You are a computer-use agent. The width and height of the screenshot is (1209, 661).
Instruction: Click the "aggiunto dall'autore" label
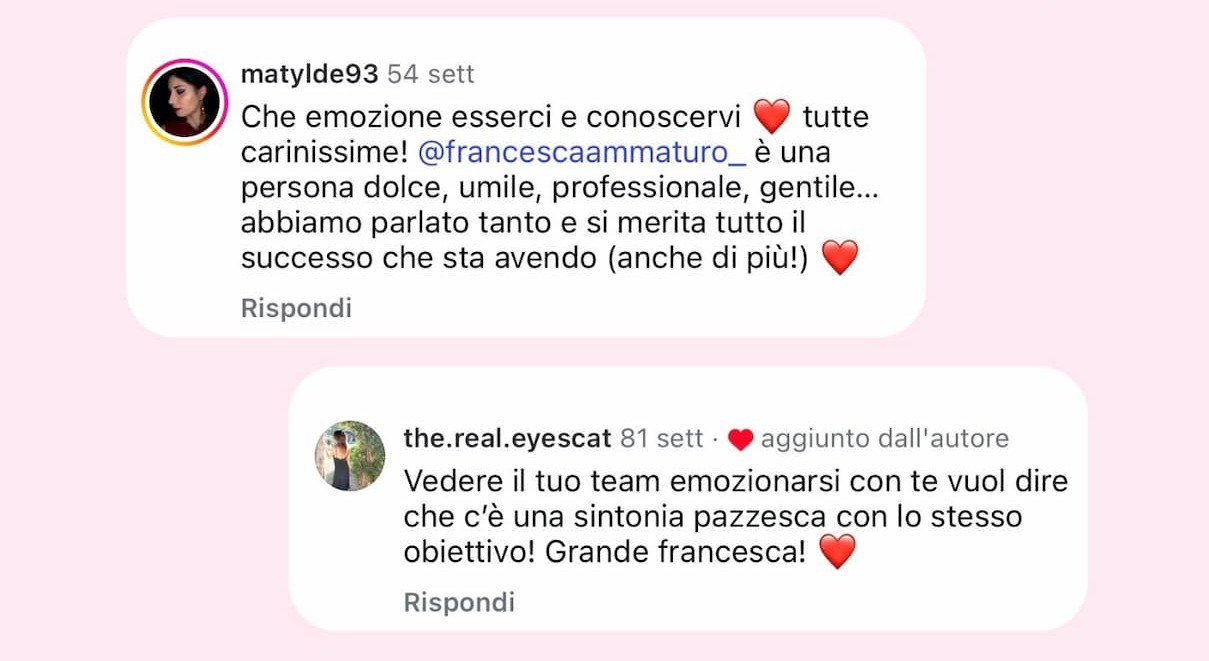tap(885, 438)
